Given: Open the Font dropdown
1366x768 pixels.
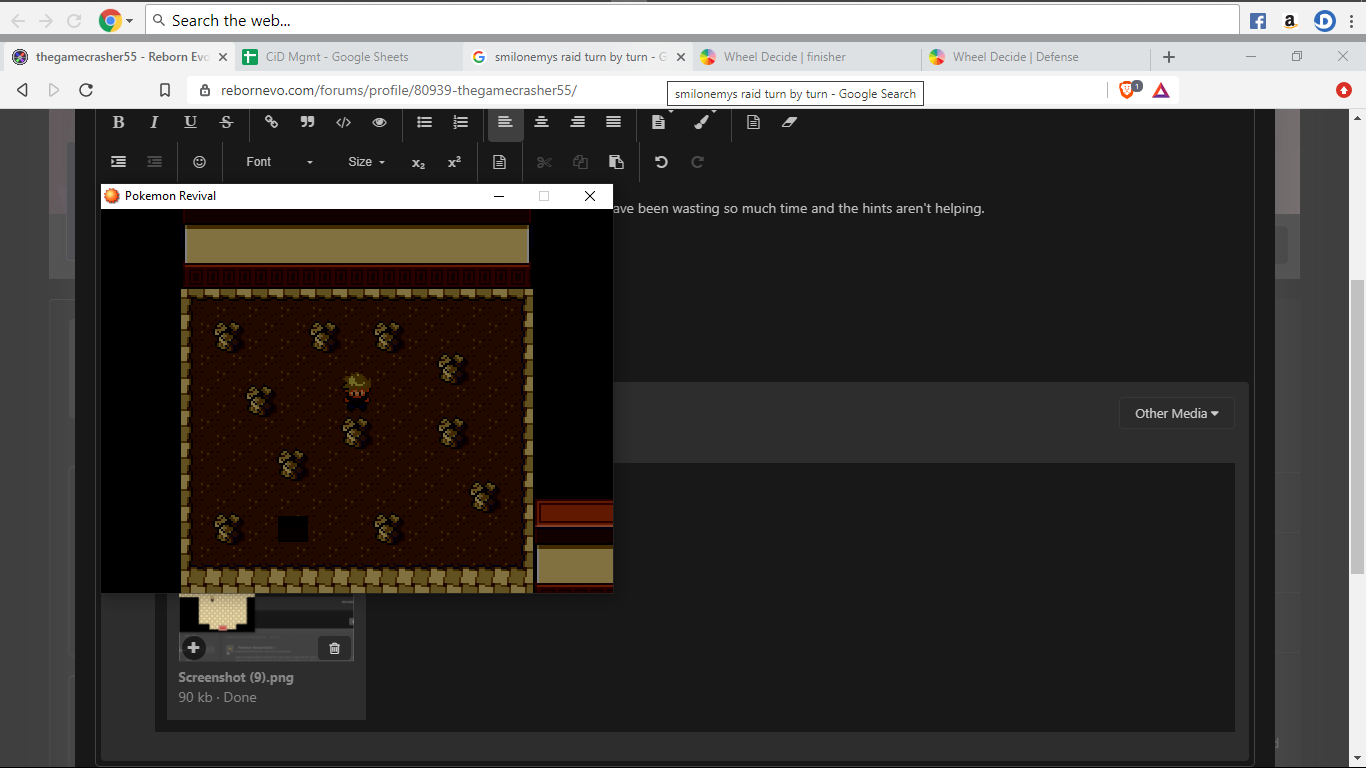Looking at the screenshot, I should click(279, 162).
